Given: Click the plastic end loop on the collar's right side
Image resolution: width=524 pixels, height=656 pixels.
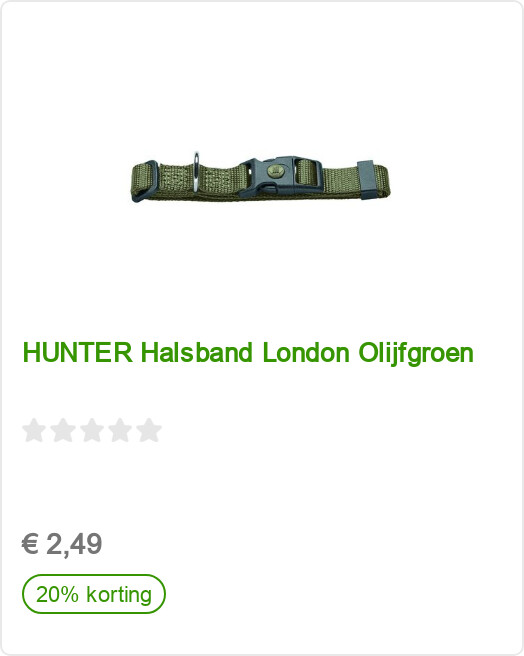Looking at the screenshot, I should click(365, 180).
